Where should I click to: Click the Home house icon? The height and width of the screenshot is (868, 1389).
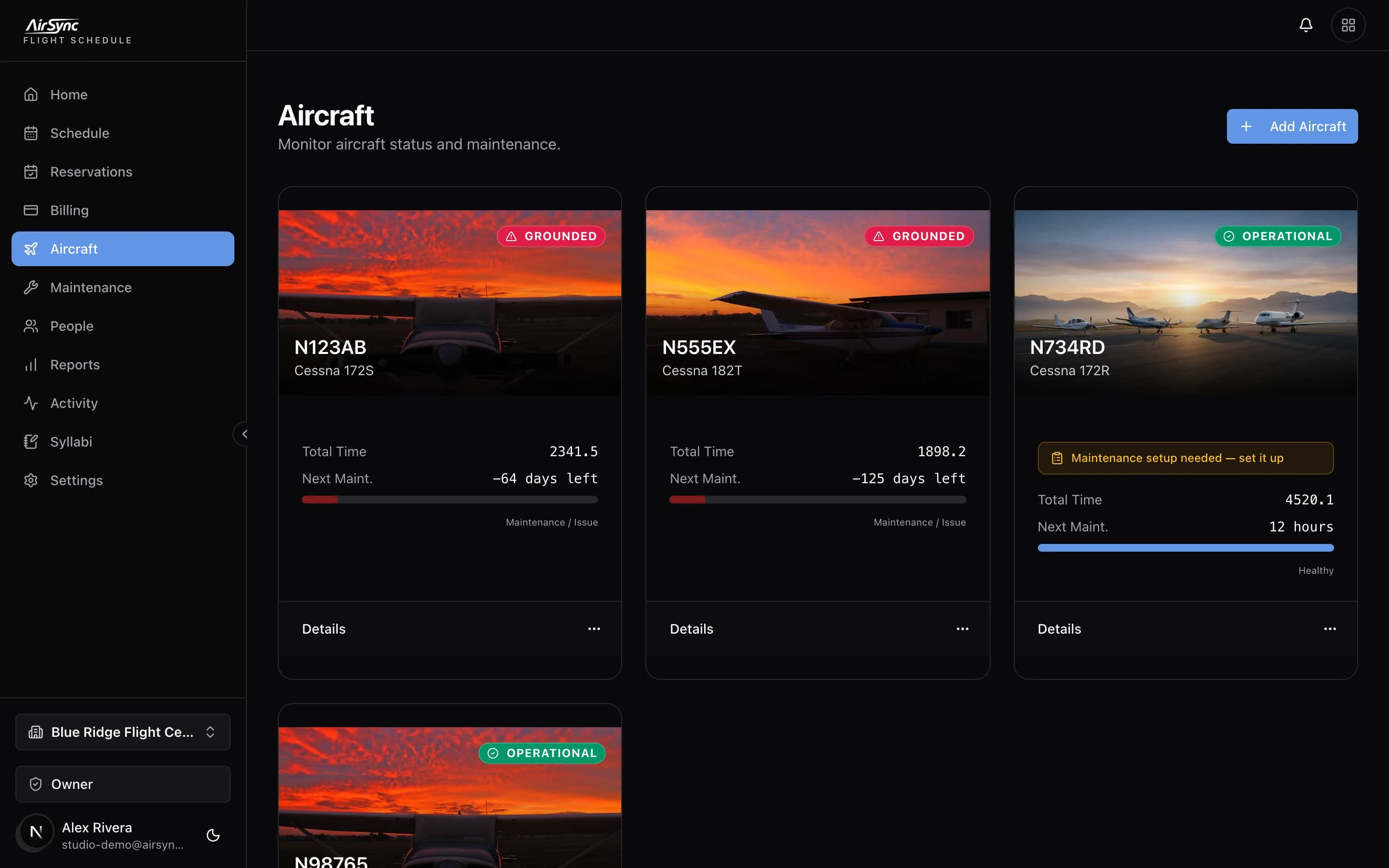31,94
